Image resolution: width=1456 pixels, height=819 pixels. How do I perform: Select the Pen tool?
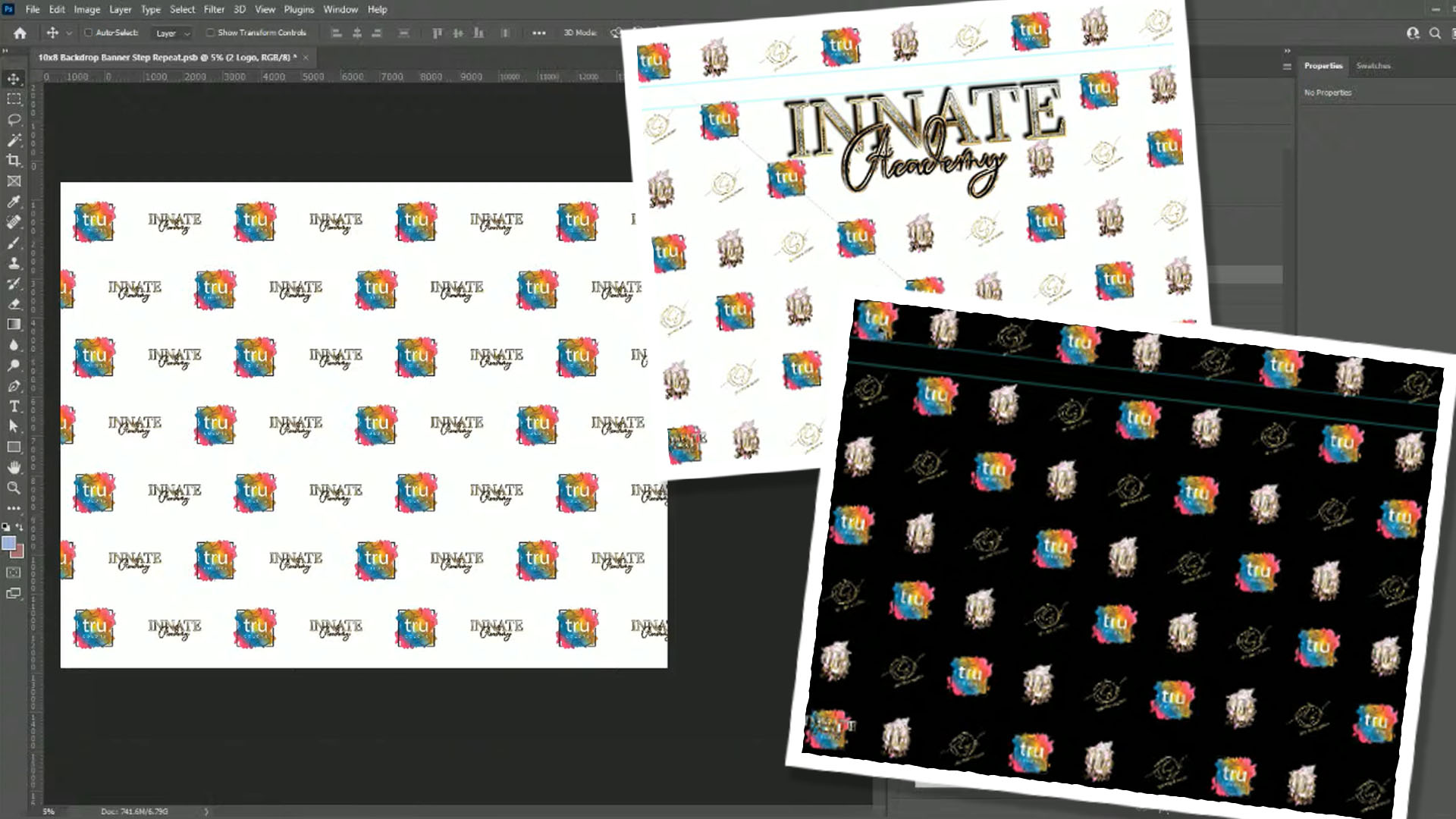pyautogui.click(x=14, y=386)
